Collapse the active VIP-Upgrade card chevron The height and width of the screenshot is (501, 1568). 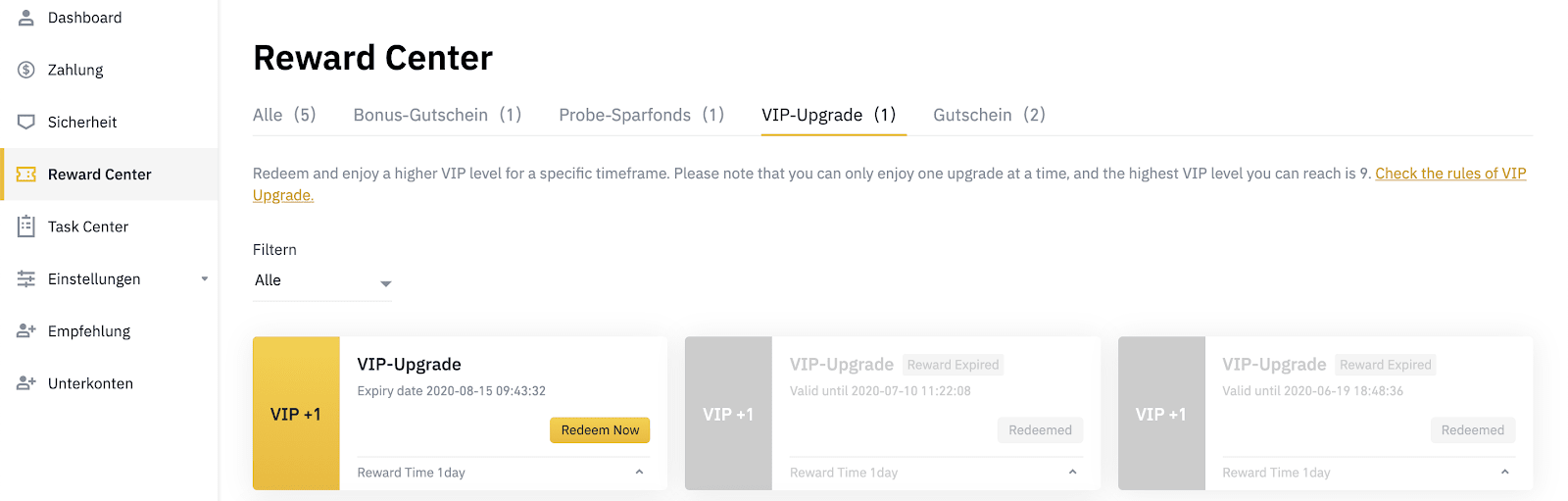click(639, 473)
